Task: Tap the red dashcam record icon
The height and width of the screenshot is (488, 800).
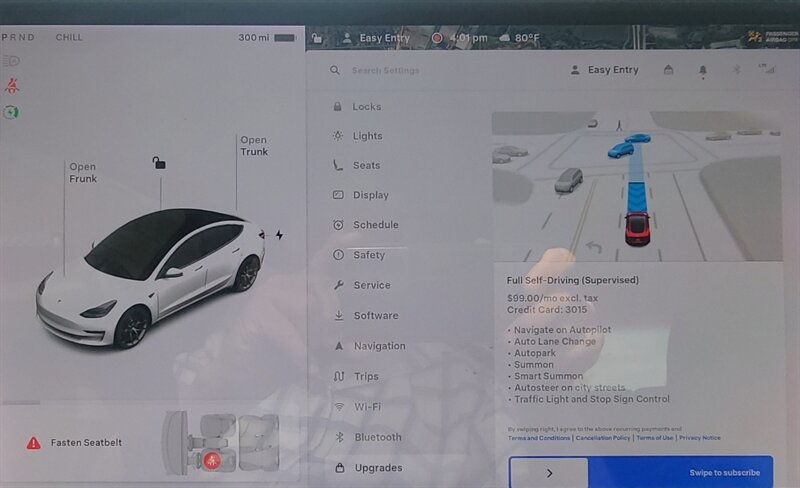Action: click(x=437, y=38)
